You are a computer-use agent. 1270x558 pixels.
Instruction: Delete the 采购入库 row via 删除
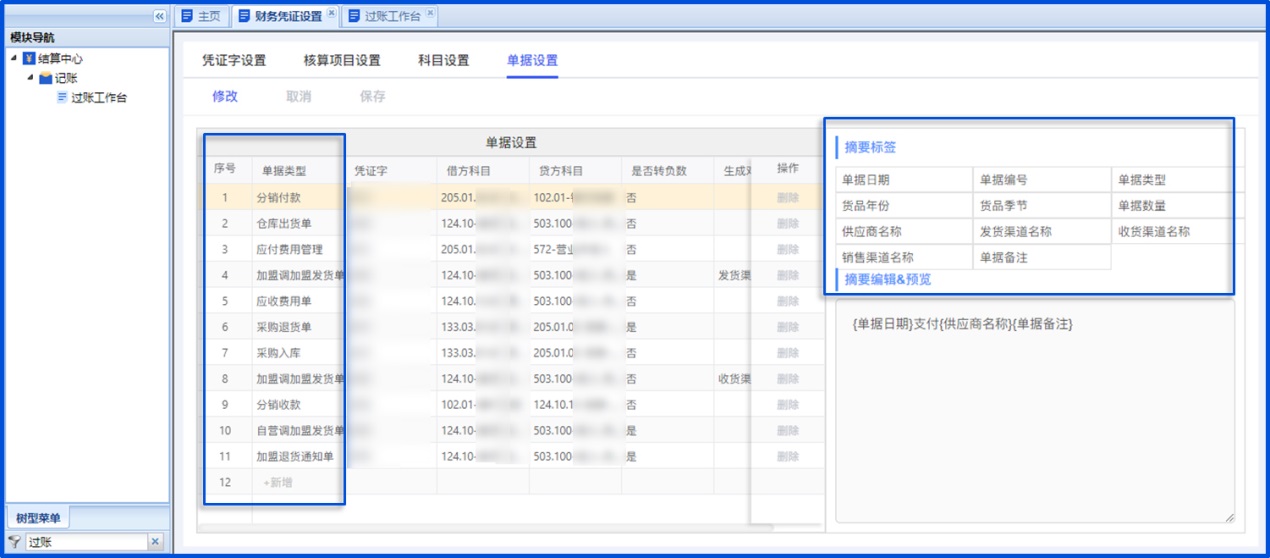(788, 353)
